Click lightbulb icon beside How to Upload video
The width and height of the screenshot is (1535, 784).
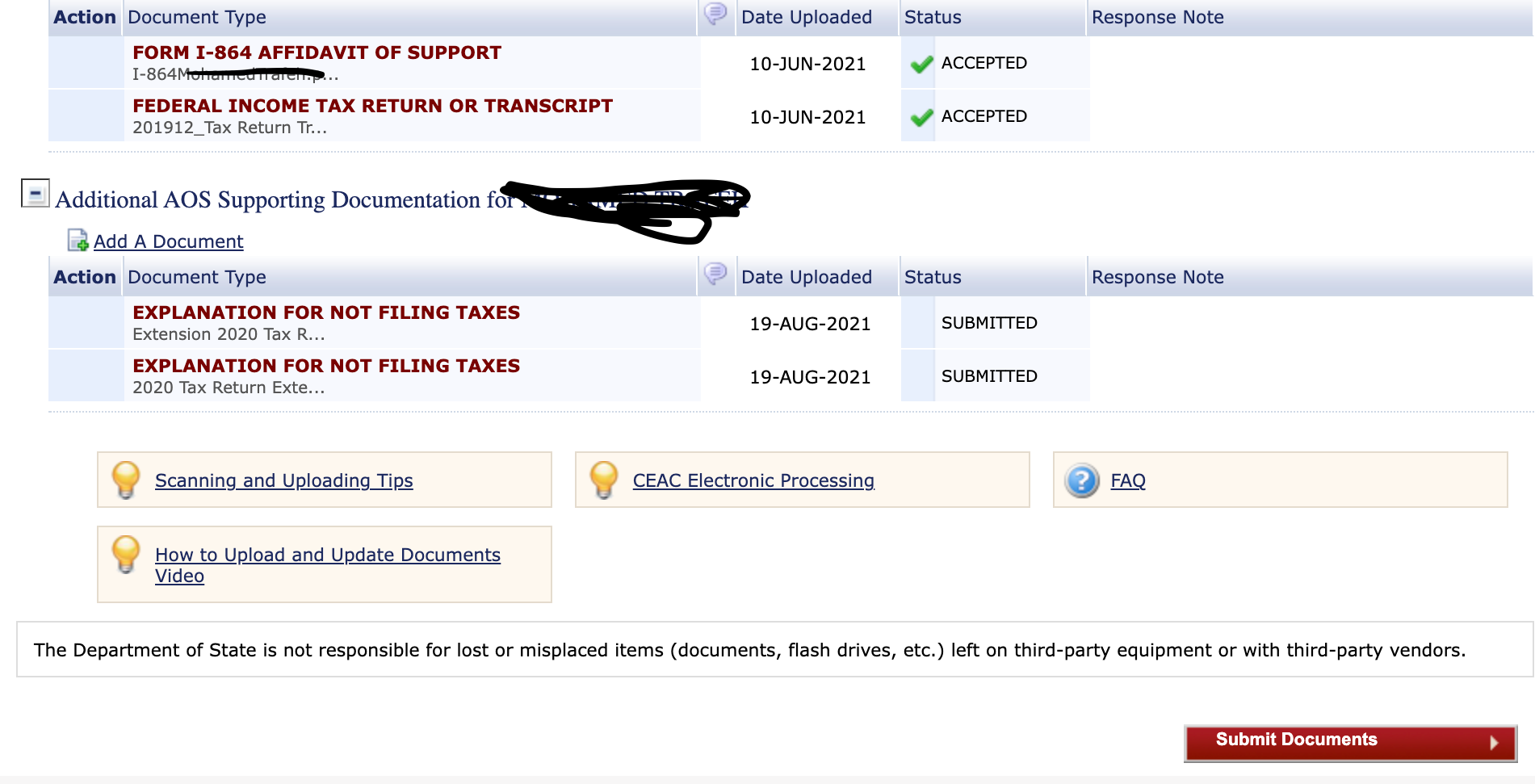tap(126, 555)
